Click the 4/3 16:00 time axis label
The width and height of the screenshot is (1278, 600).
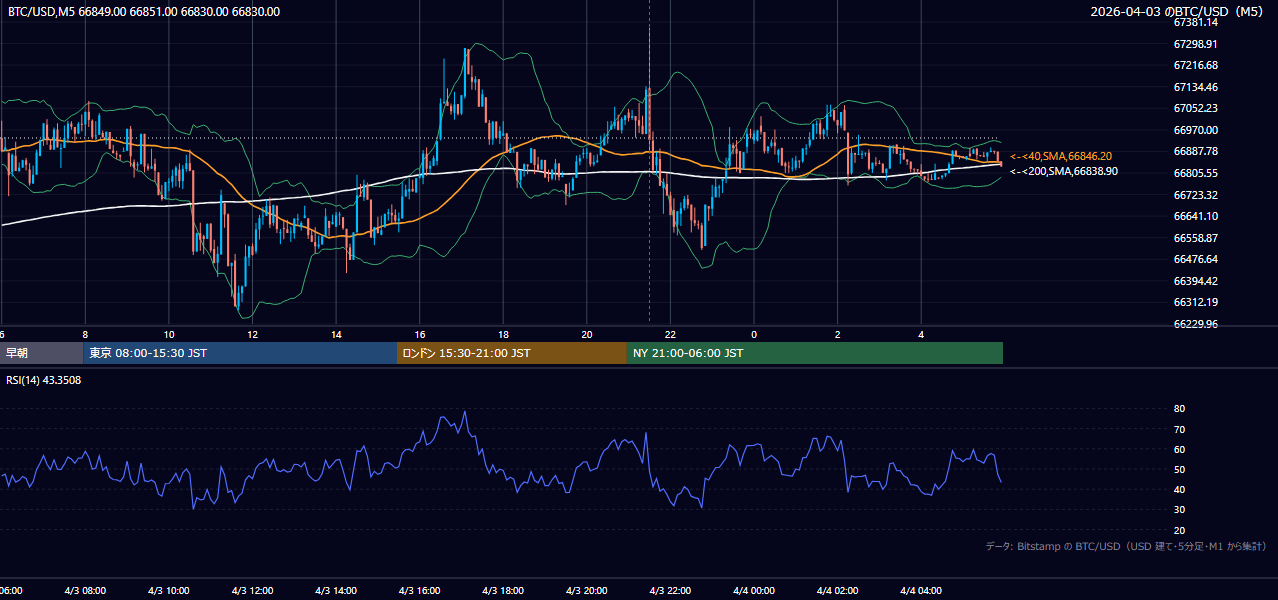coord(419,591)
